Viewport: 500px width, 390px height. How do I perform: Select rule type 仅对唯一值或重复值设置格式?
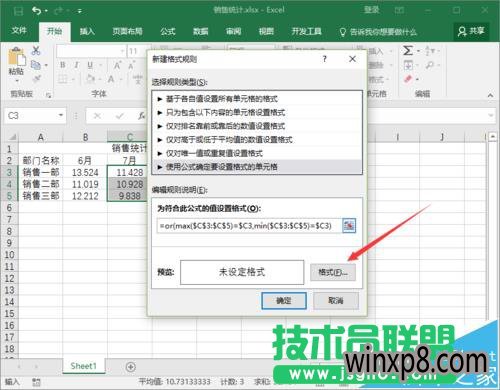(x=257, y=153)
